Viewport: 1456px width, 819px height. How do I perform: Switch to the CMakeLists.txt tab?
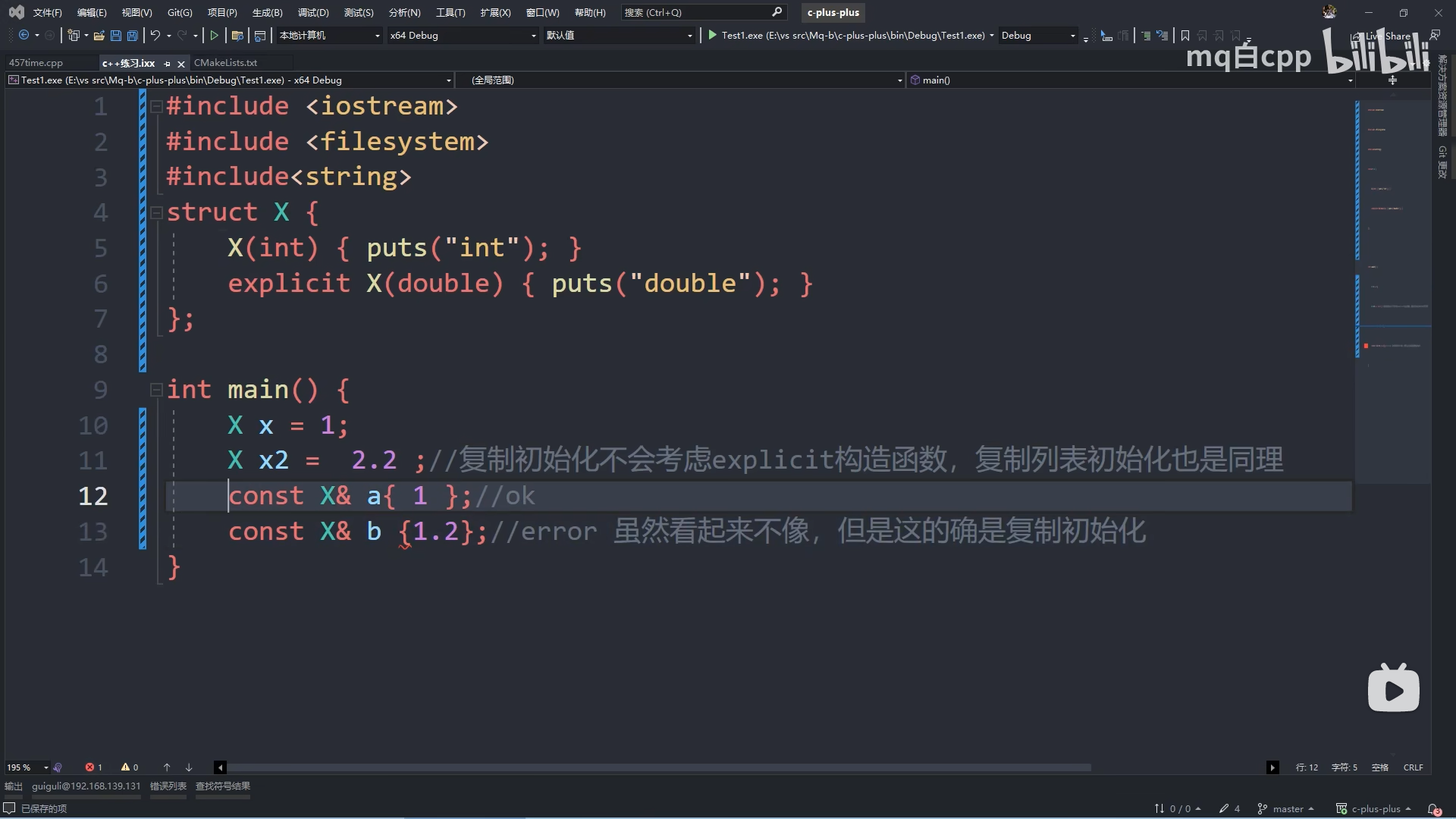225,63
